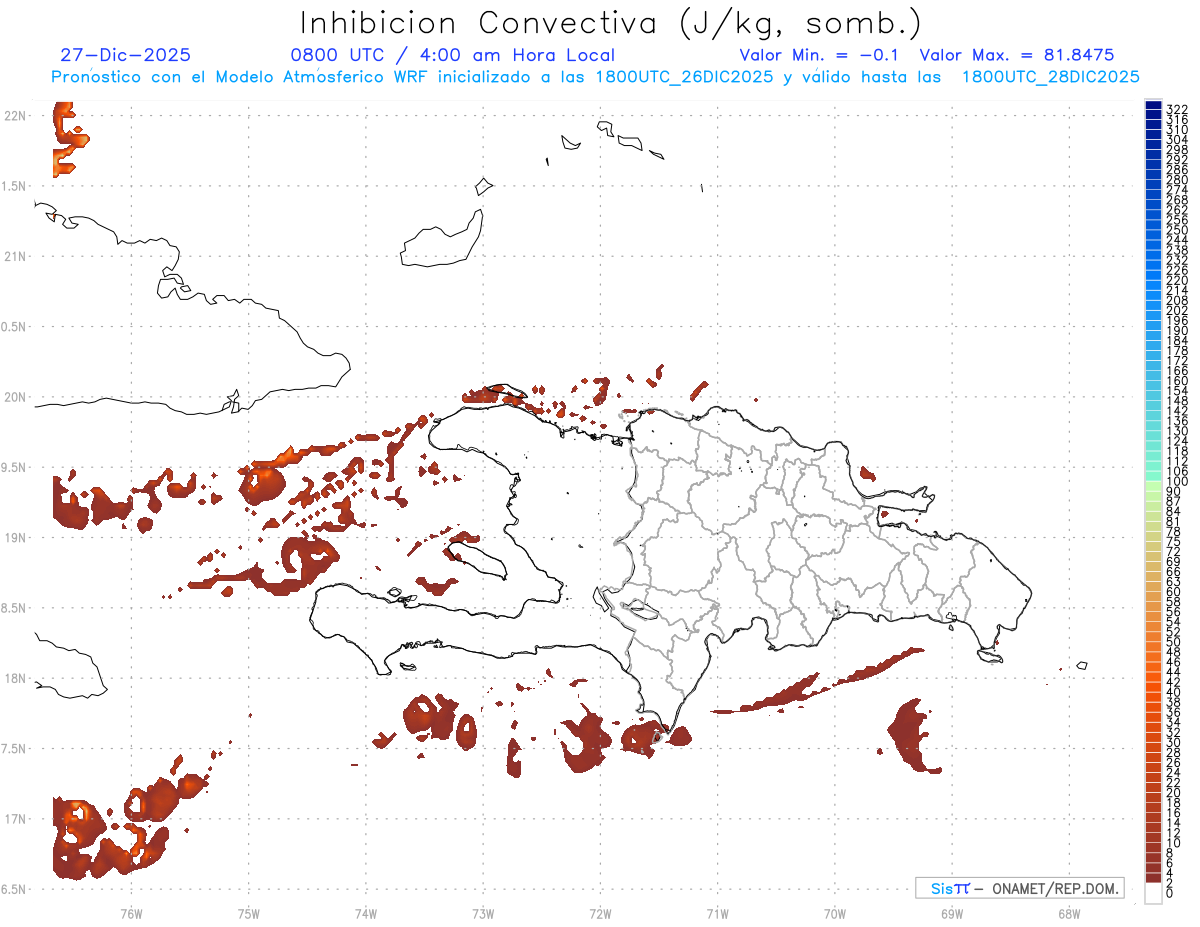Click the 21N latitude label
Viewport: 1200px width, 927px height.
pyautogui.click(x=15, y=257)
